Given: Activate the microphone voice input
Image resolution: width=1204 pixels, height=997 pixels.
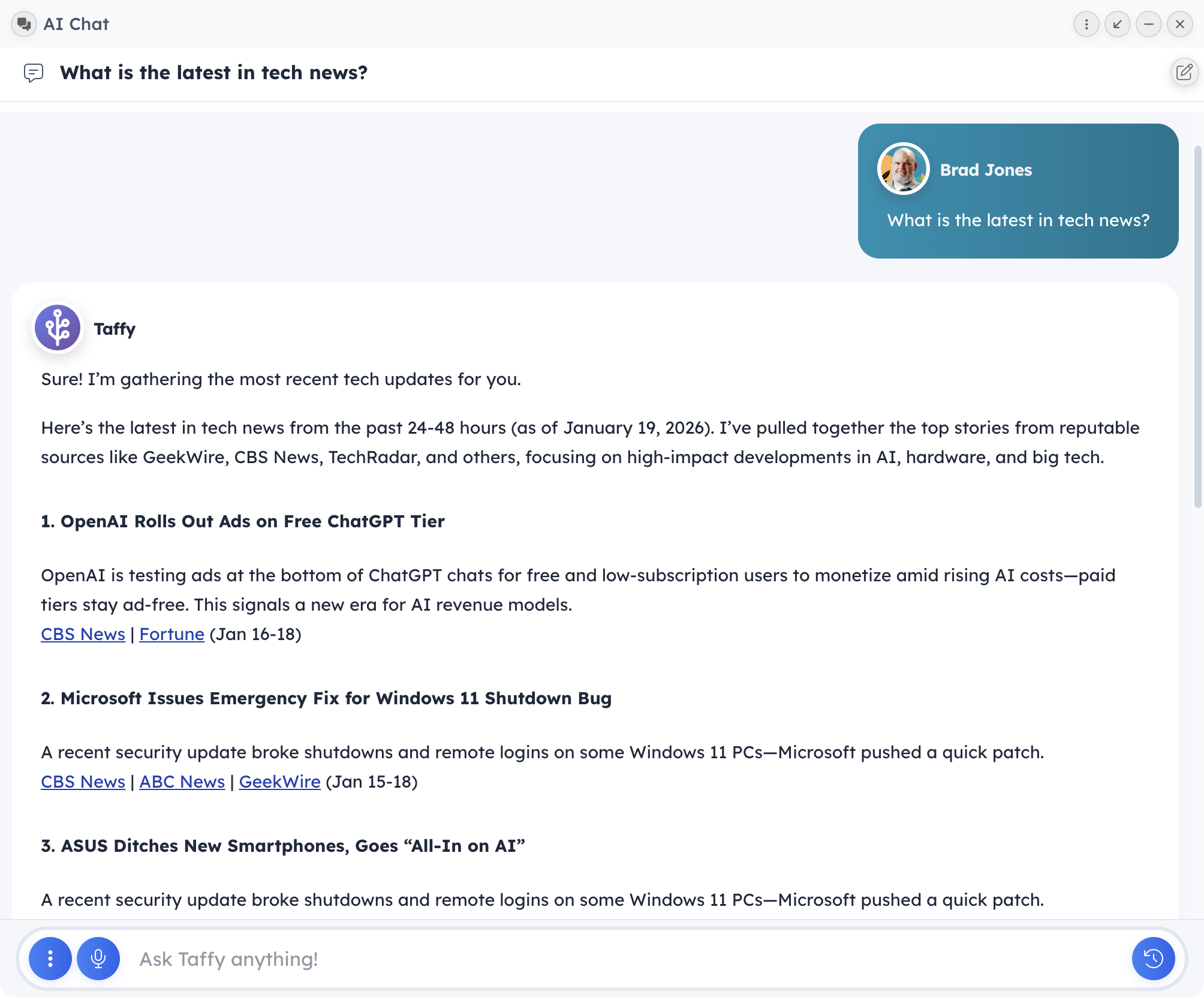Looking at the screenshot, I should coord(98,959).
